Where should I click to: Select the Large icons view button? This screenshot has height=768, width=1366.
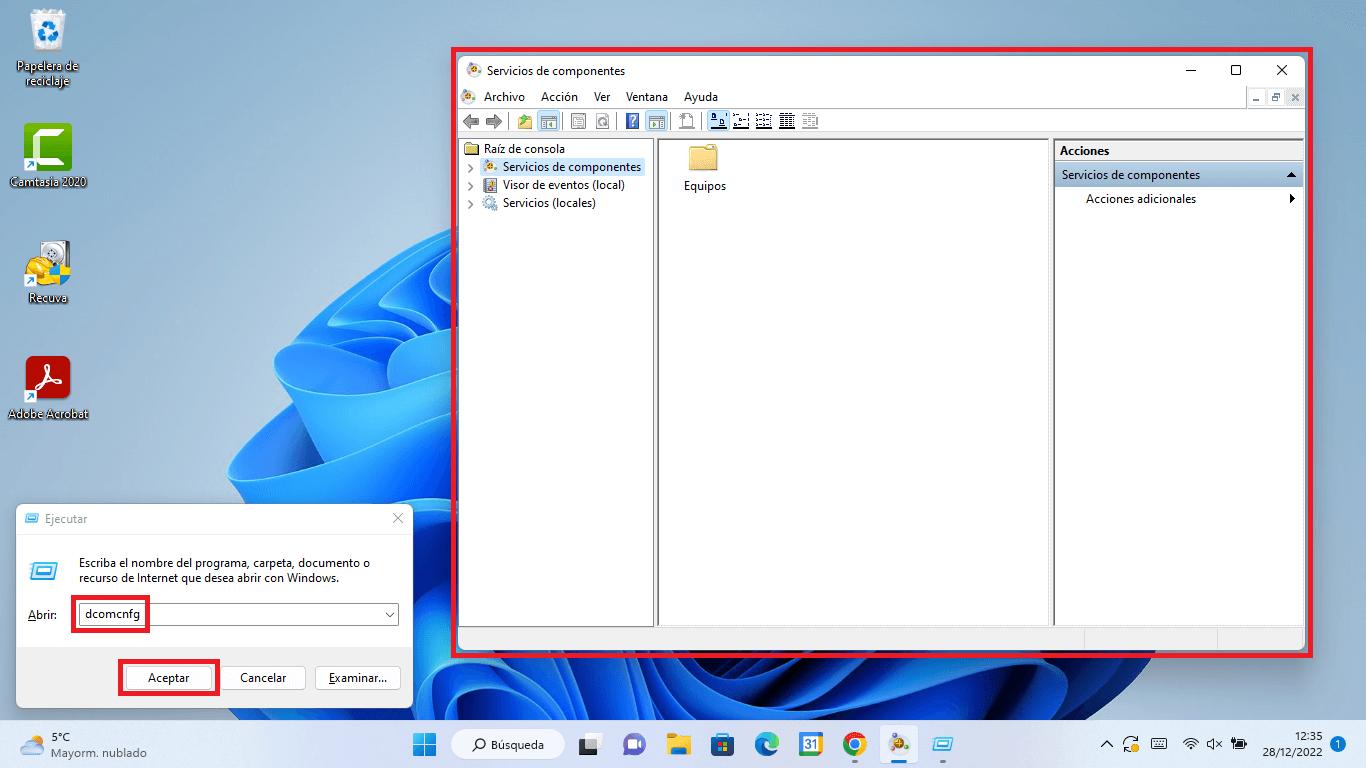pyautogui.click(x=718, y=121)
